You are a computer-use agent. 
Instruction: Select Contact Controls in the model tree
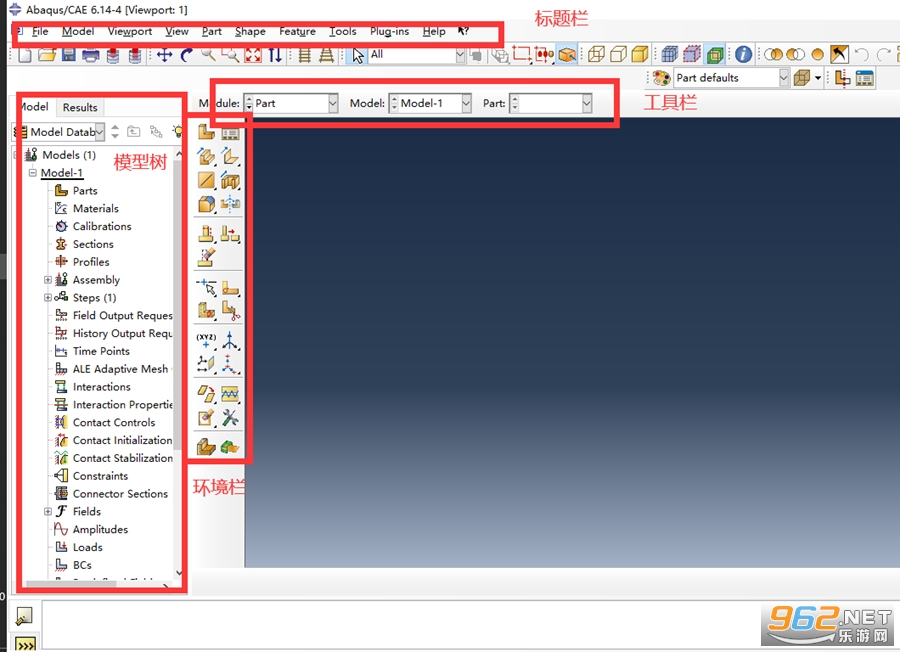(114, 422)
